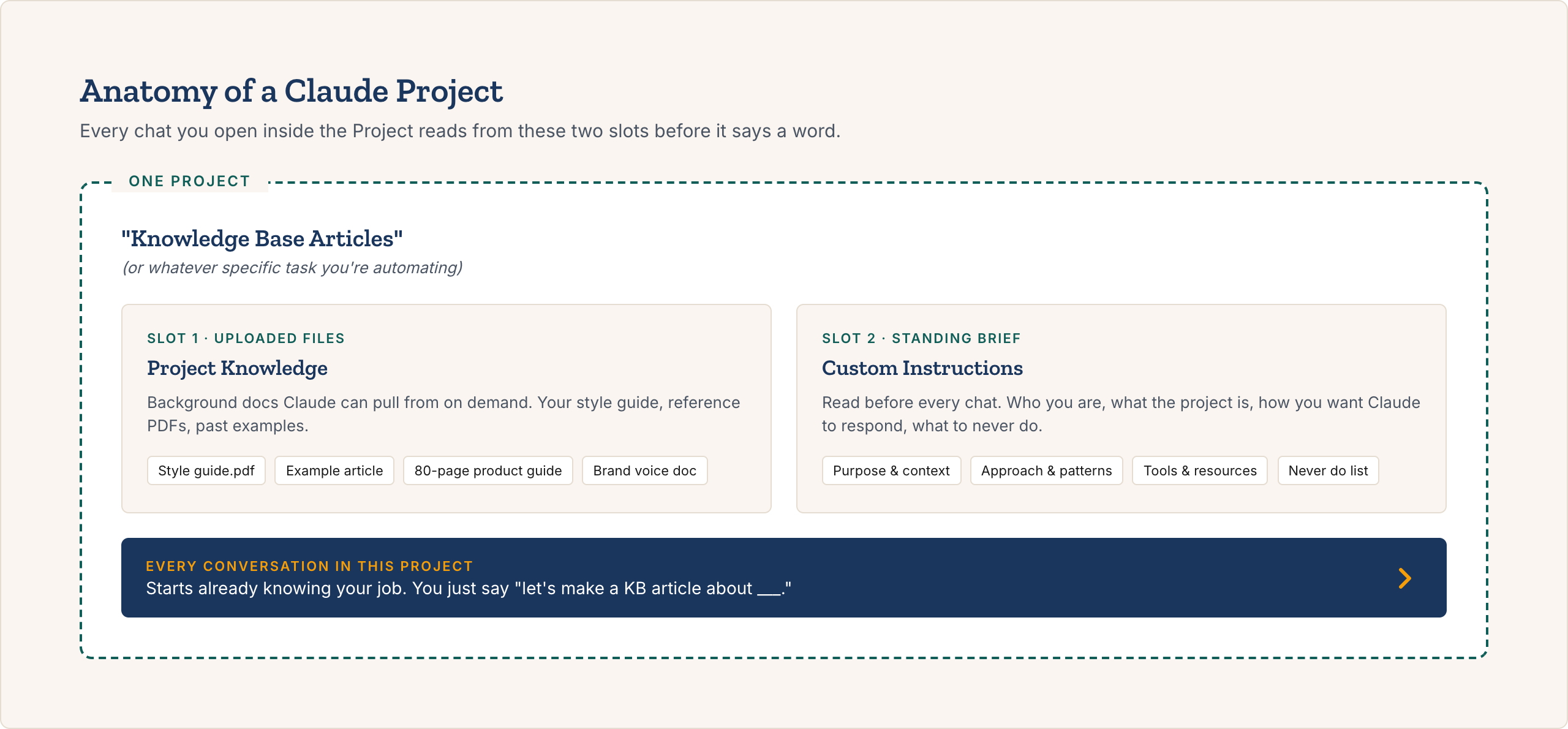Click the Custom Instructions heading link
The height and width of the screenshot is (729, 1568).
[922, 368]
